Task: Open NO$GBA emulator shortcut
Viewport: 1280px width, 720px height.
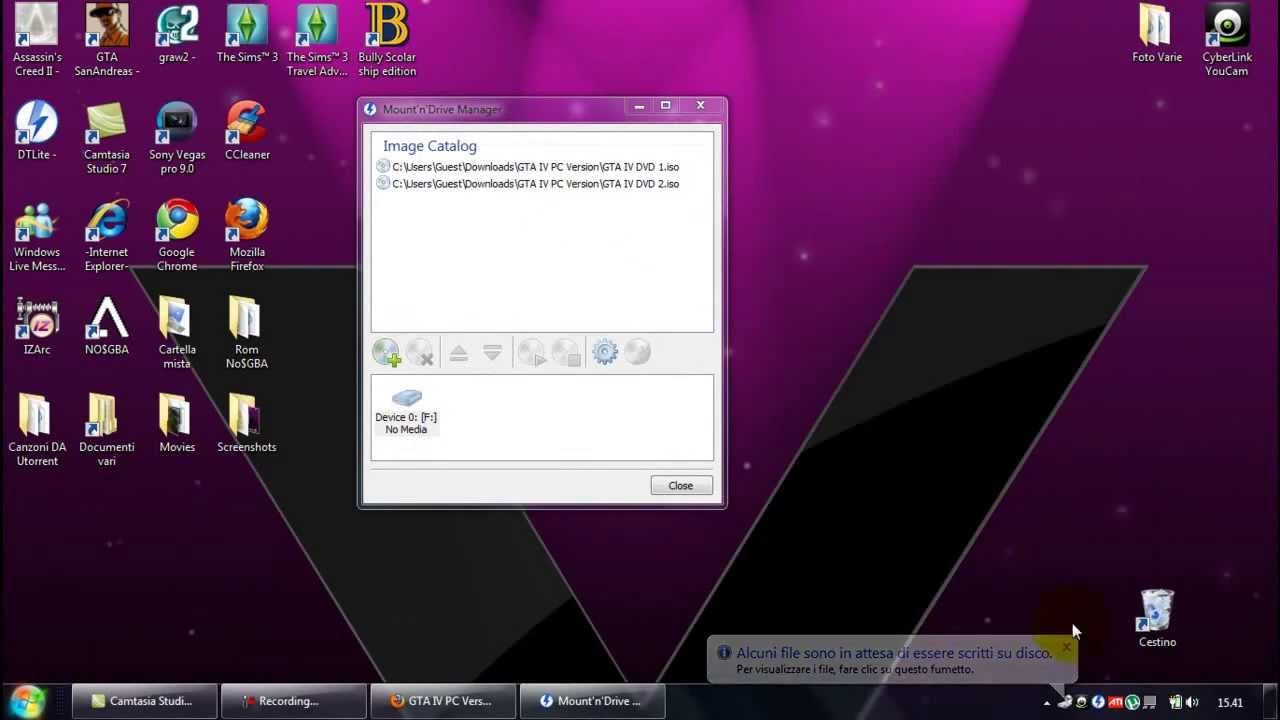Action: 107,326
